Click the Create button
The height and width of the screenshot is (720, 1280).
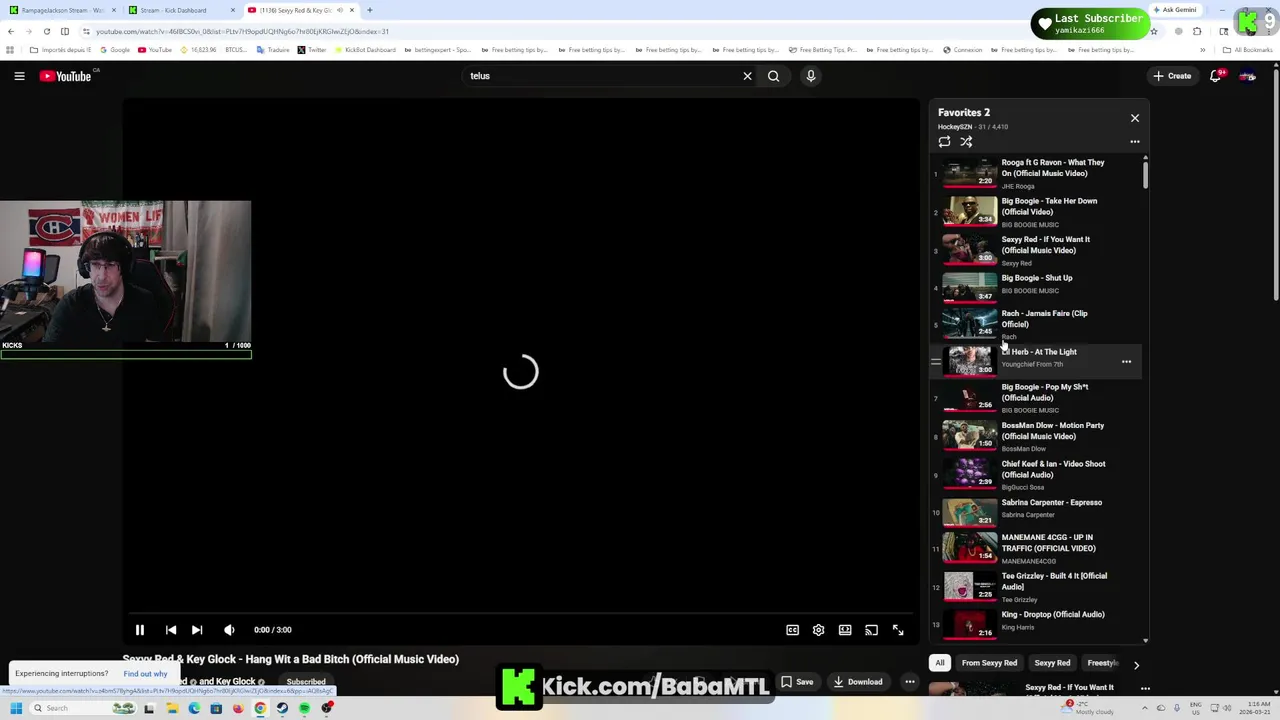[x=1172, y=76]
